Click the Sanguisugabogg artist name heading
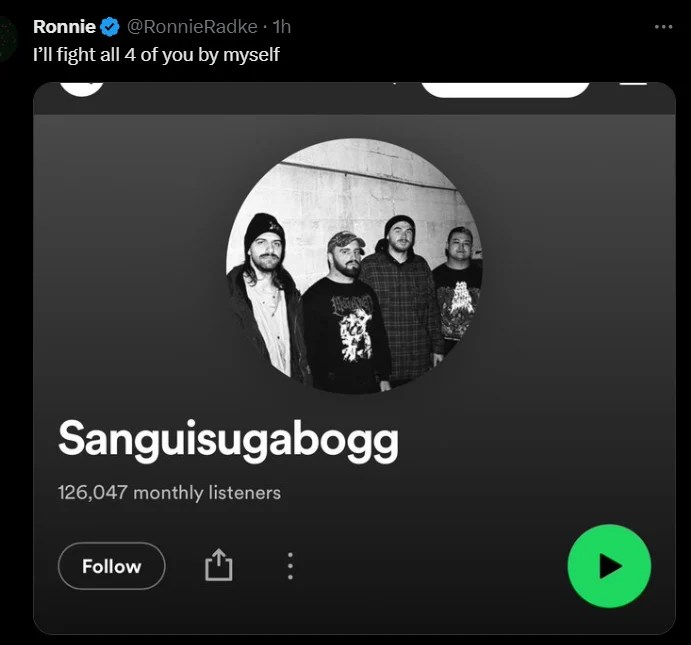 tap(228, 440)
